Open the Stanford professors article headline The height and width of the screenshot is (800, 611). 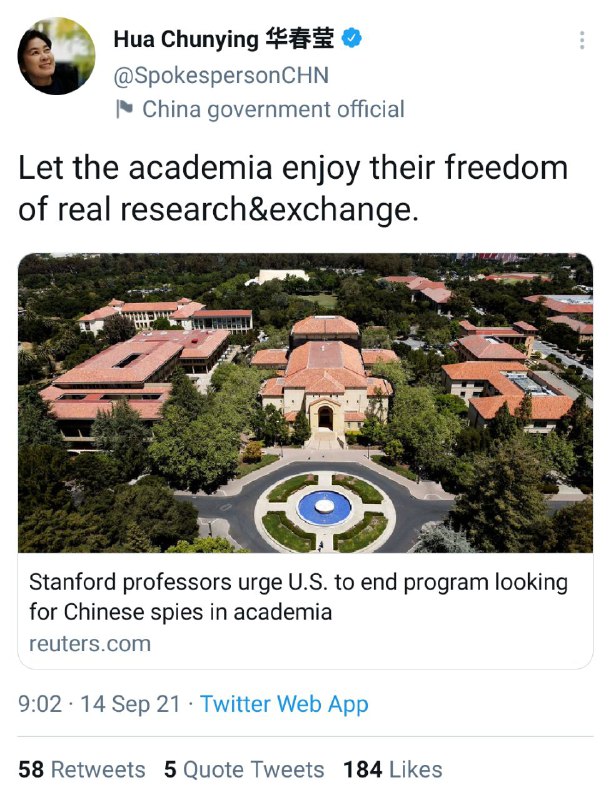pos(298,596)
